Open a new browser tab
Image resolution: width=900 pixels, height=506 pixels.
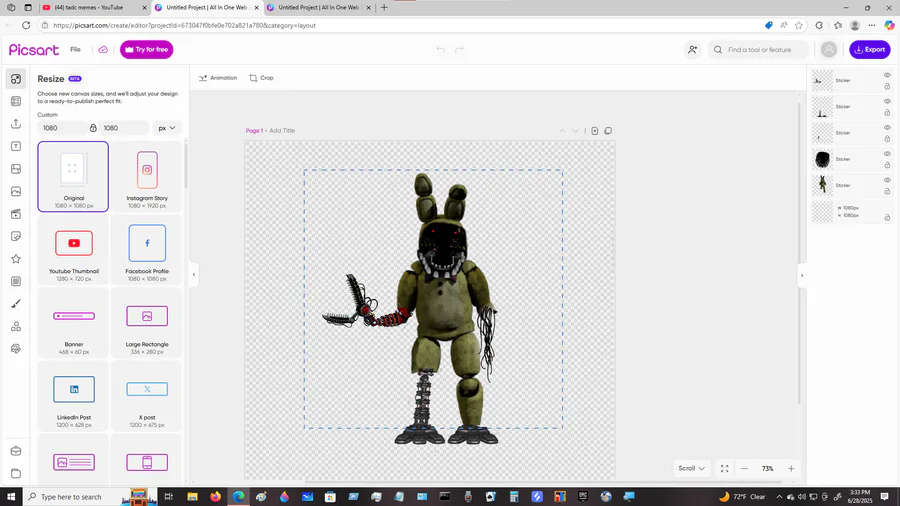384,7
